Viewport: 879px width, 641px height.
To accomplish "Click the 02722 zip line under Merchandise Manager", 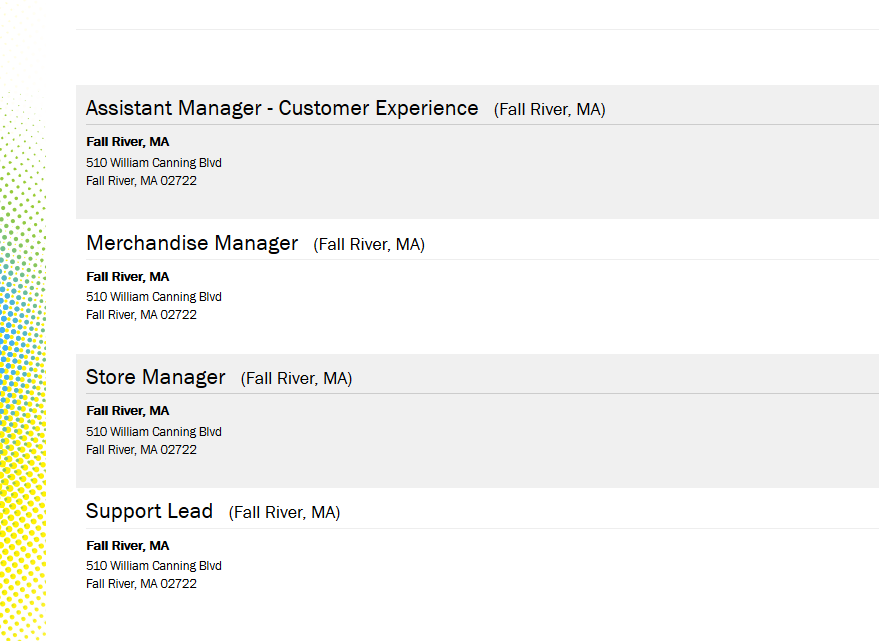I will pyautogui.click(x=141, y=315).
